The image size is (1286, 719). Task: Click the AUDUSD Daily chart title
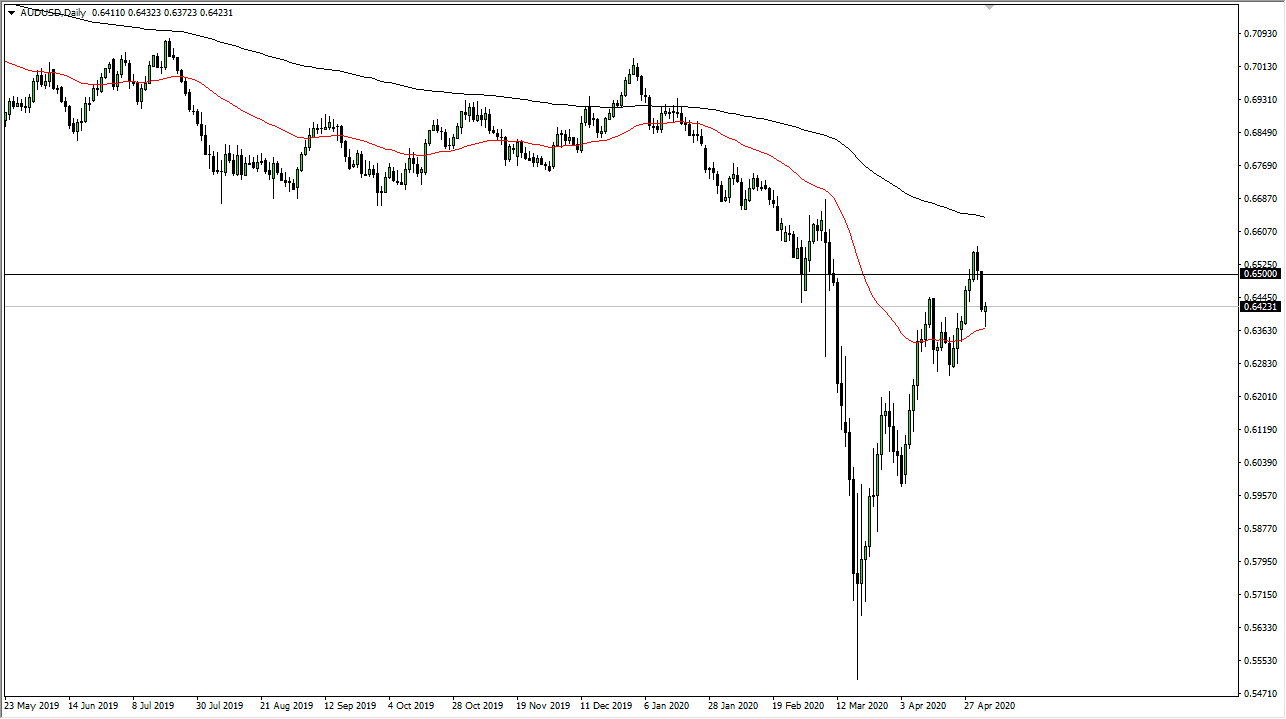click(53, 14)
